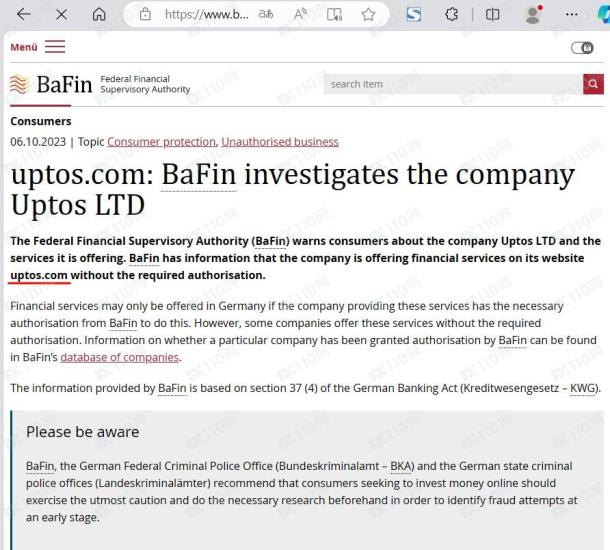Click the BKA abbreviation

click(400, 466)
